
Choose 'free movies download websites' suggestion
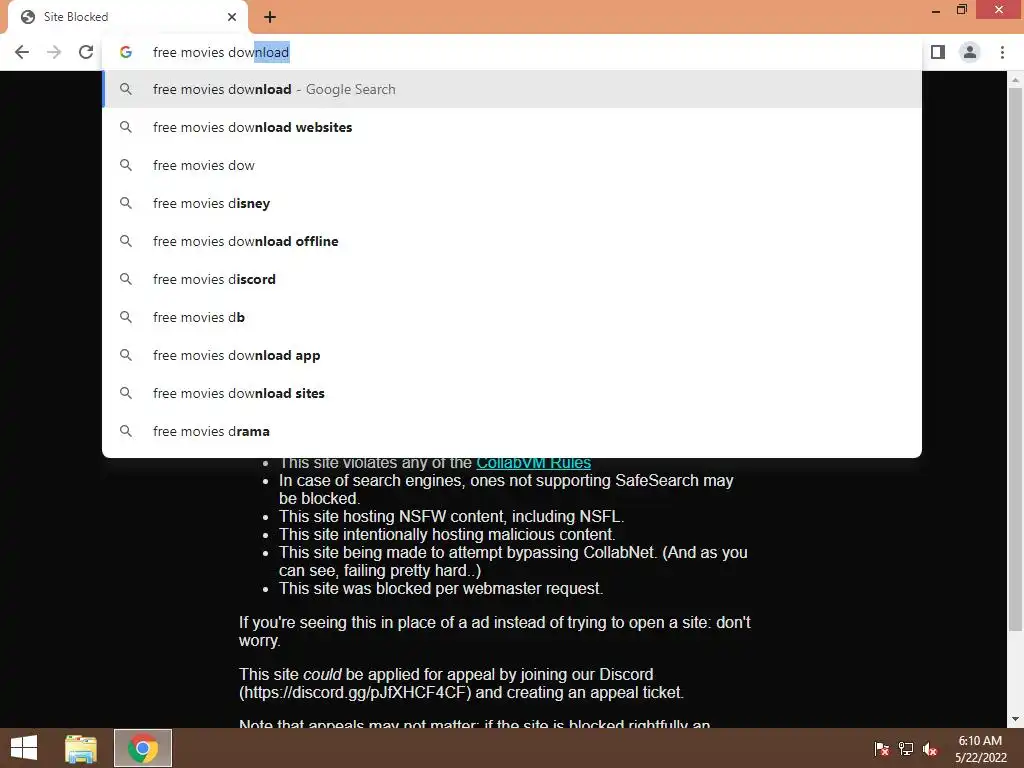point(512,127)
